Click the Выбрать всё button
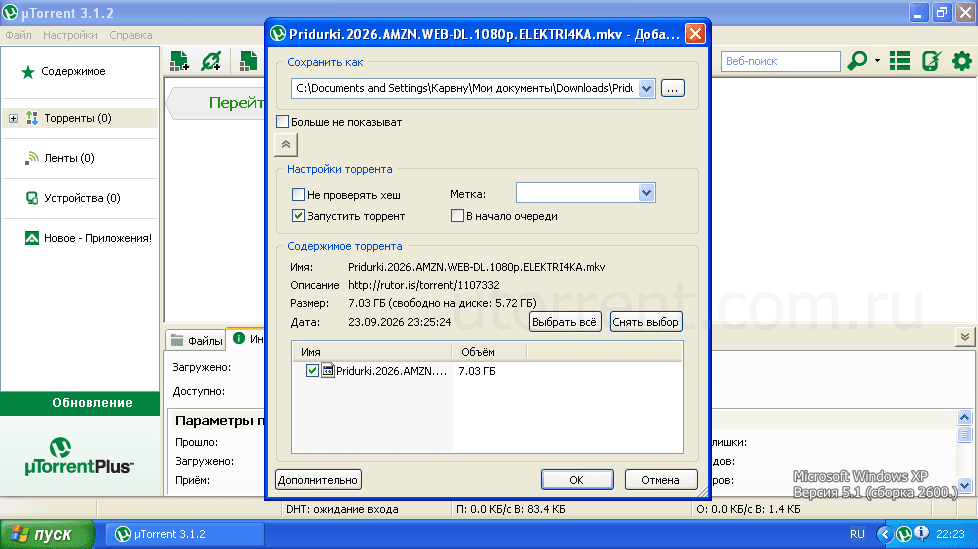This screenshot has height=549, width=978. point(565,322)
